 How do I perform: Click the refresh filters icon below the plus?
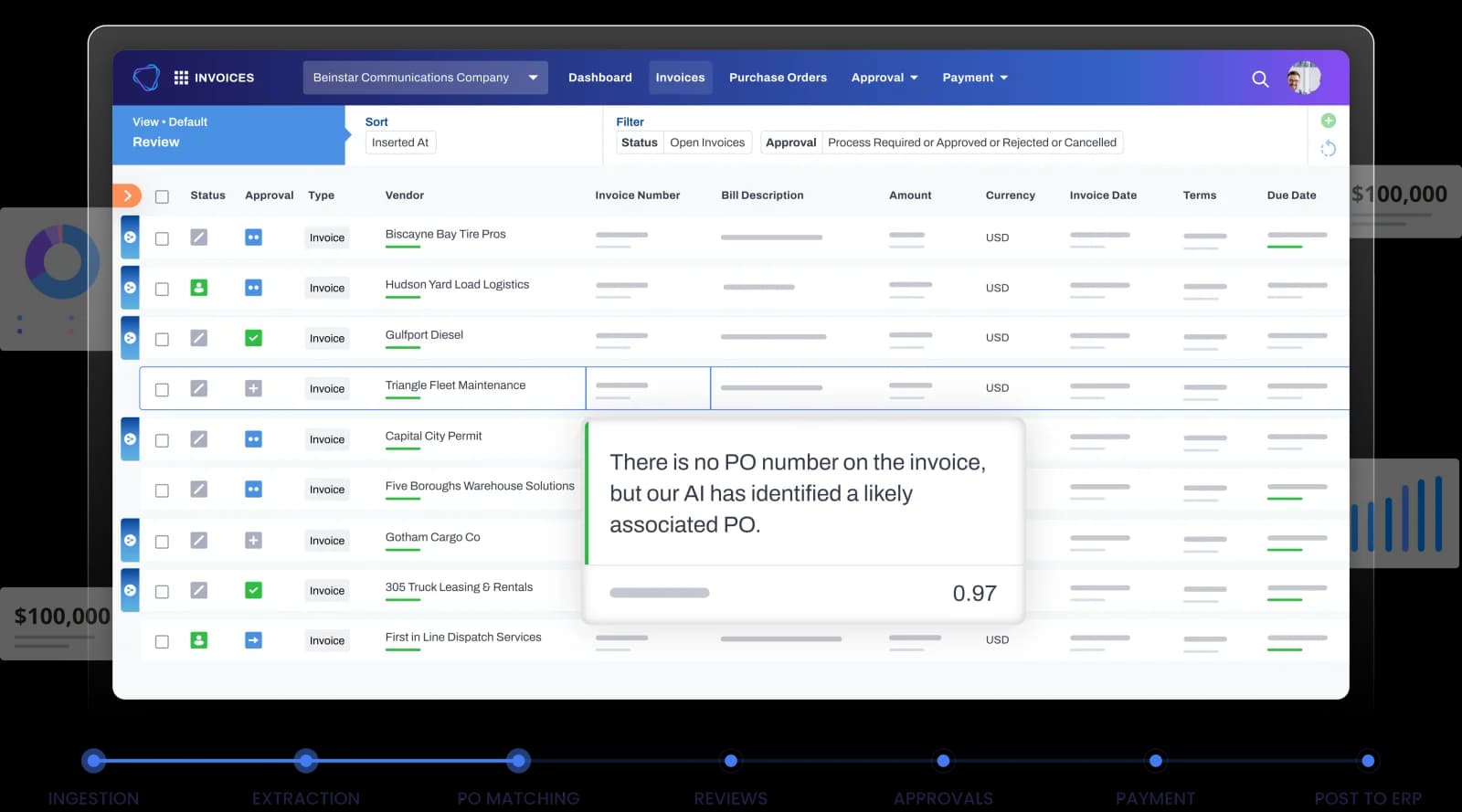1329,148
